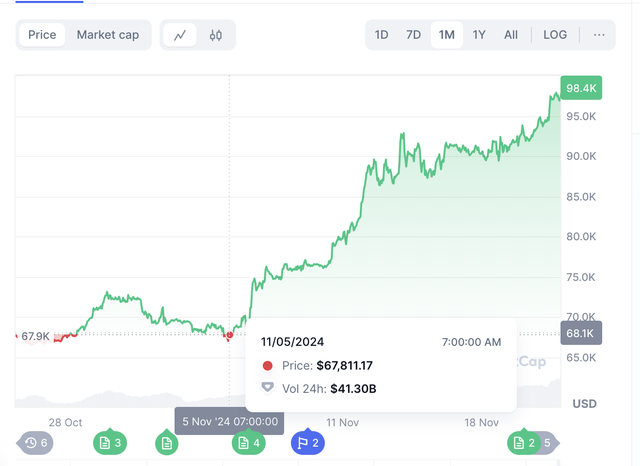This screenshot has width=640, height=466.
Task: Open the green news marker showing 2
Action: [x=524, y=442]
